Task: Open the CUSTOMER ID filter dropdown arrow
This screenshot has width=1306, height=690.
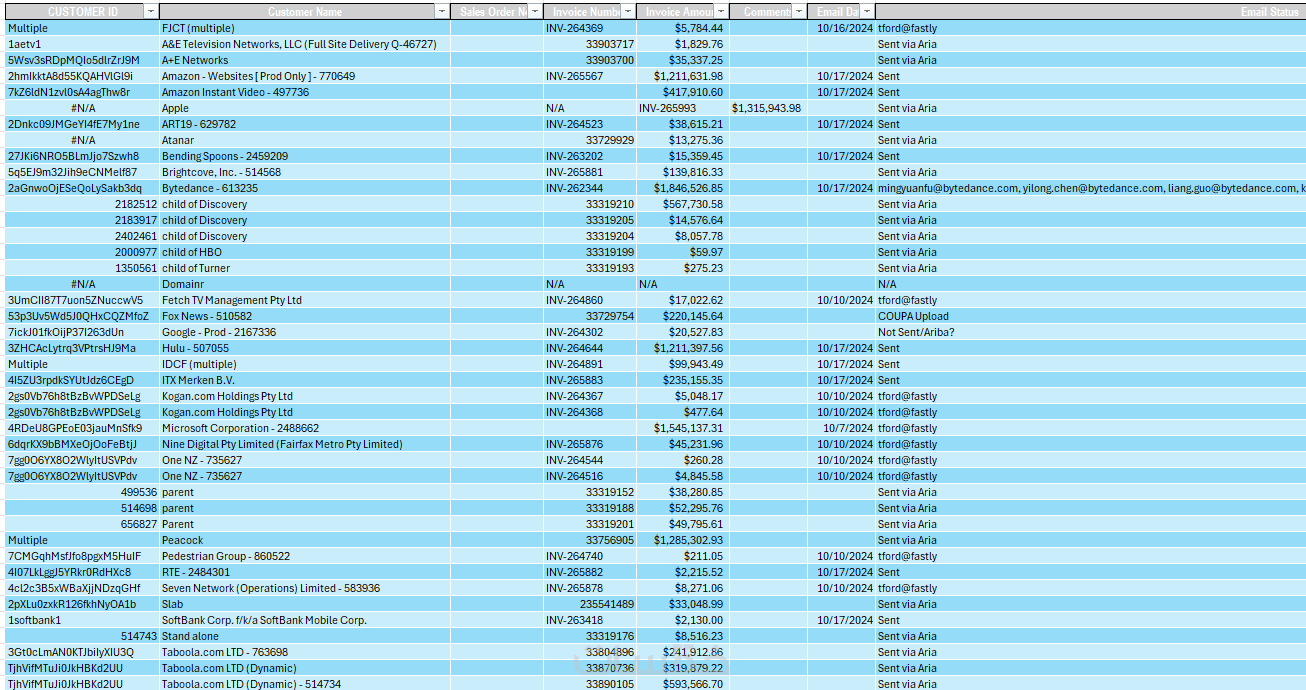Action: pos(150,11)
